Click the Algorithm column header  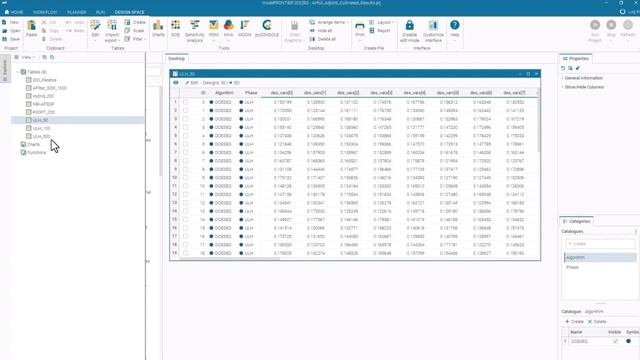pos(224,93)
